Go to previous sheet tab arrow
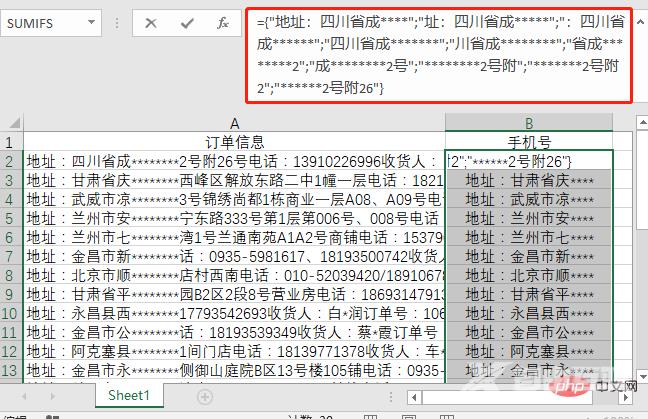Image resolution: width=648 pixels, height=419 pixels. [x=24, y=397]
